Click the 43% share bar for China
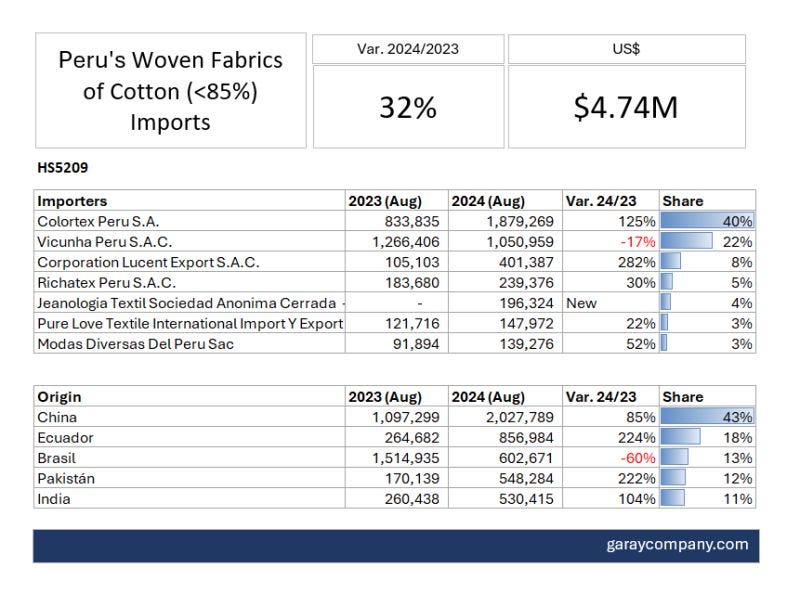The width and height of the screenshot is (800, 593). (708, 416)
